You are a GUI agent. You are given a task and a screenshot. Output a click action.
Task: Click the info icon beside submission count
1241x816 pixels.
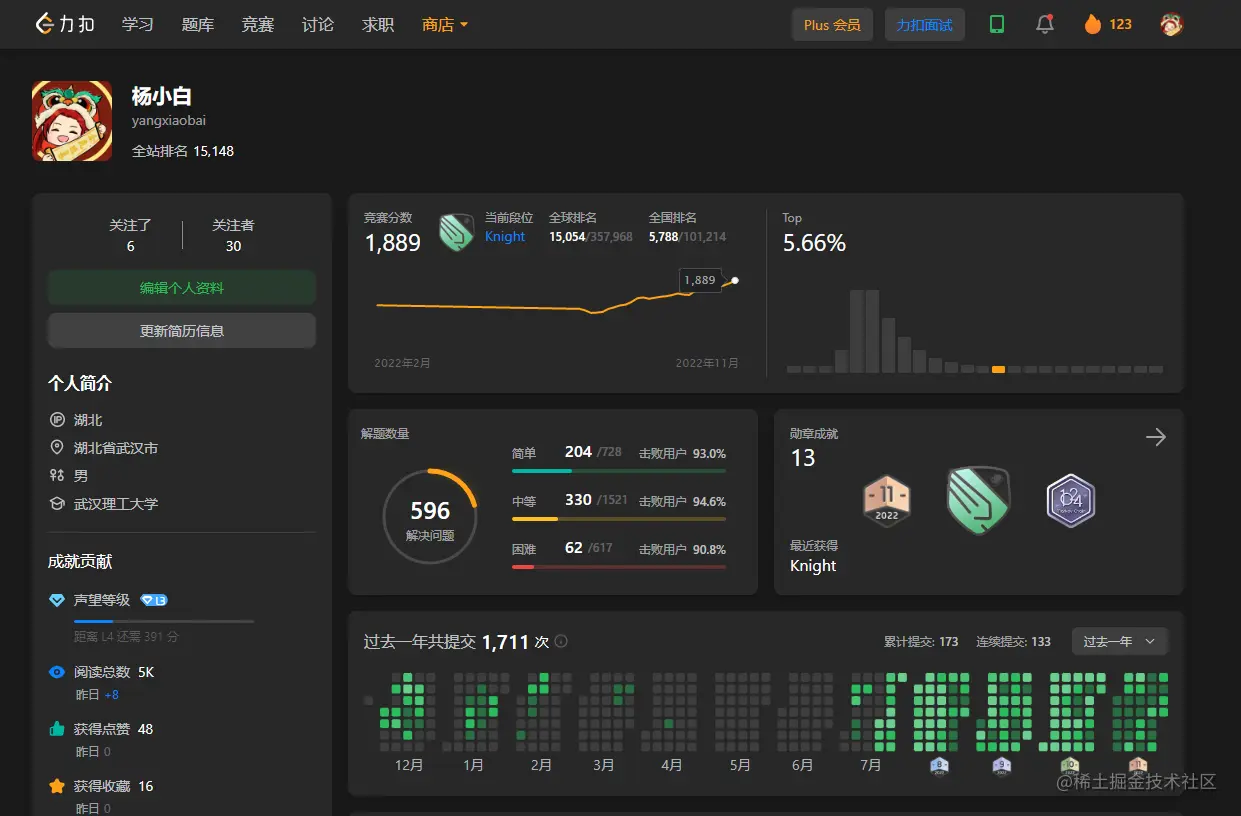point(561,641)
